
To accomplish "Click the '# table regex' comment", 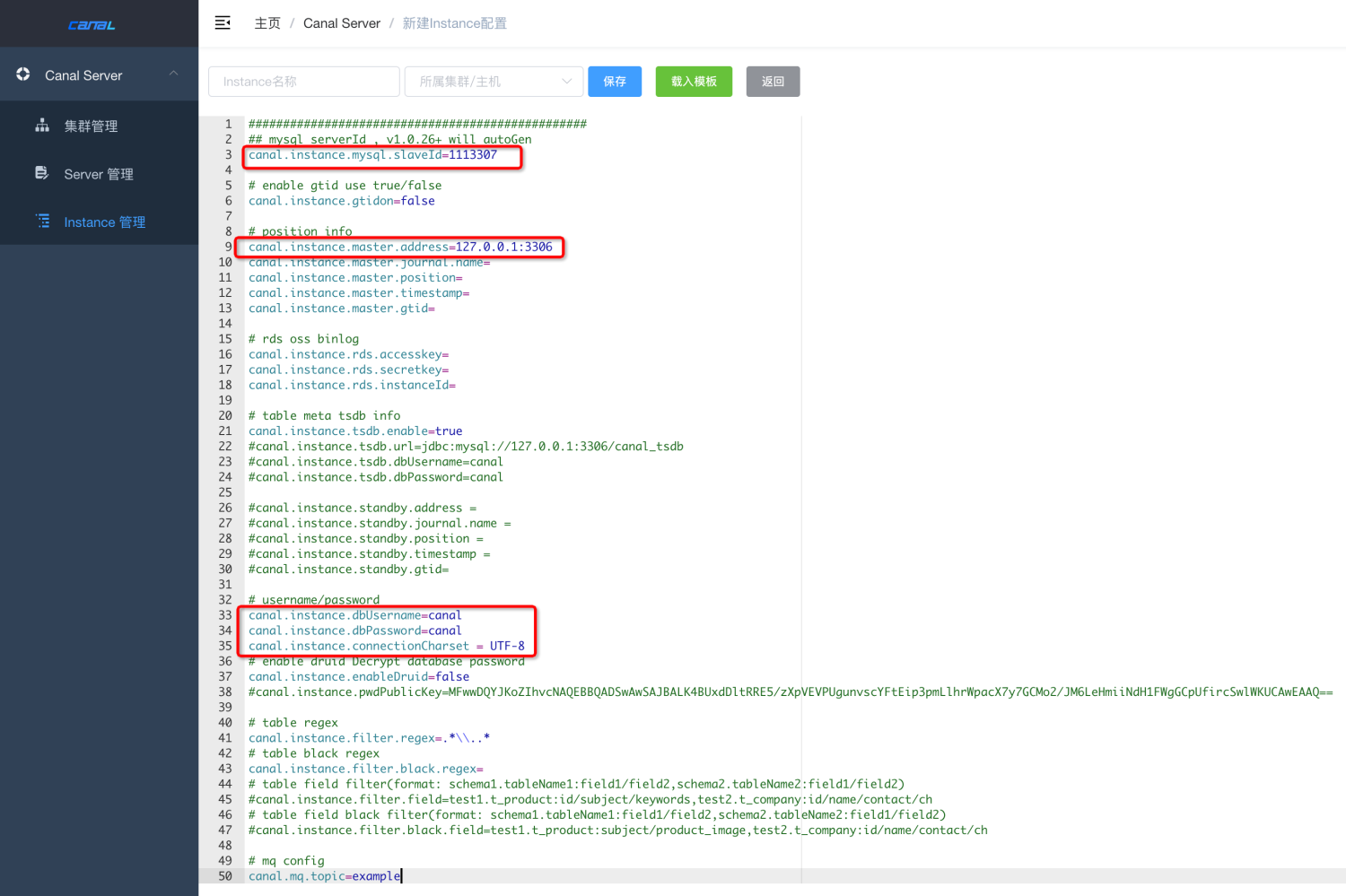I will (293, 723).
